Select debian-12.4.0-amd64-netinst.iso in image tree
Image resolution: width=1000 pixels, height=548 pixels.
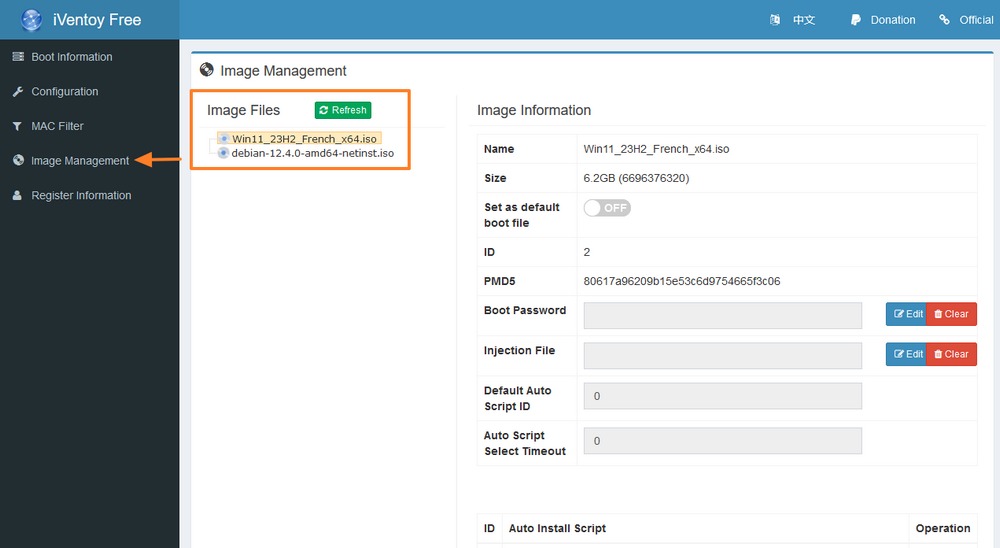click(312, 154)
